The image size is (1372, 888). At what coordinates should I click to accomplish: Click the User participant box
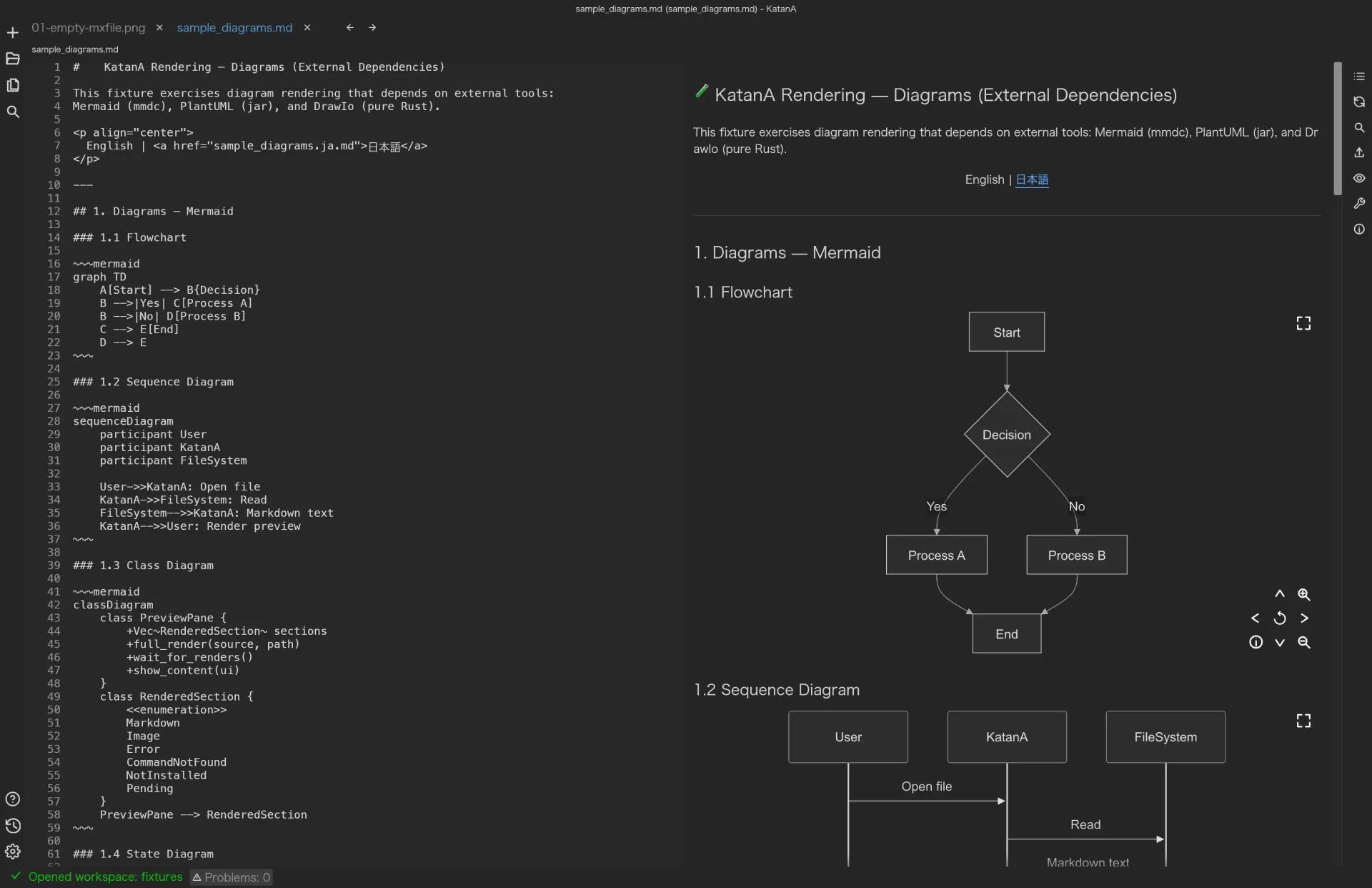coord(848,736)
